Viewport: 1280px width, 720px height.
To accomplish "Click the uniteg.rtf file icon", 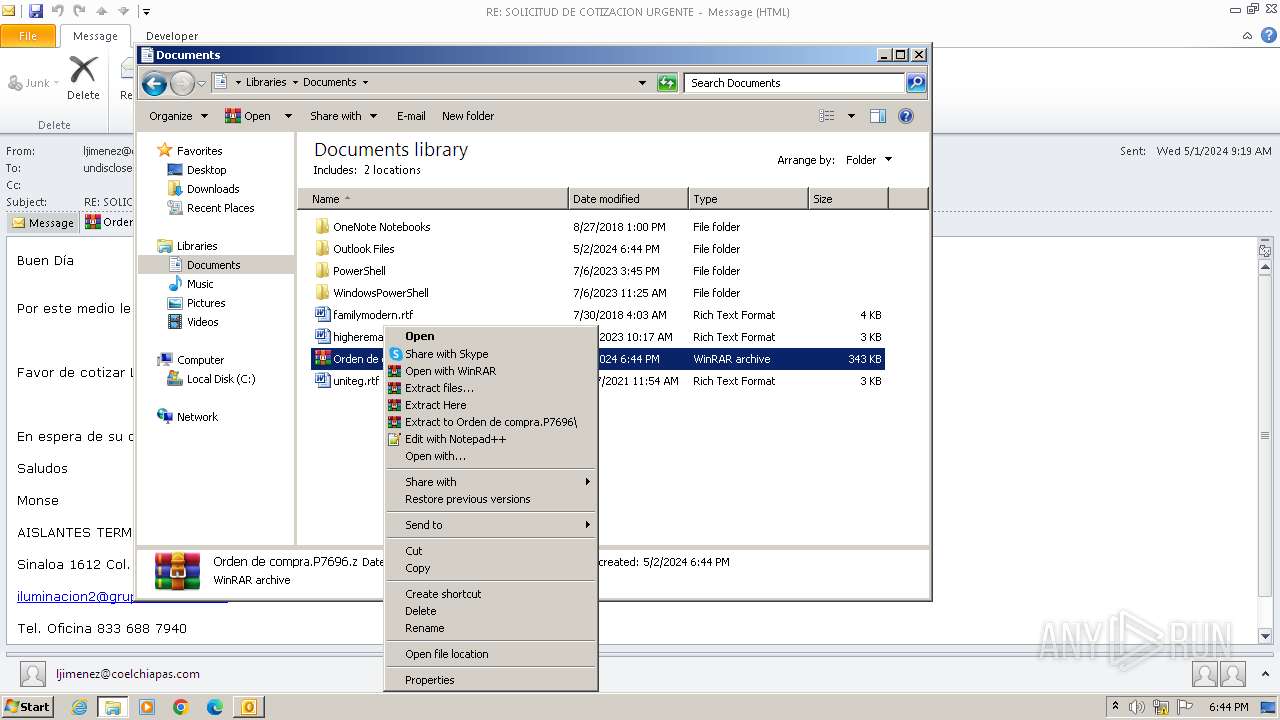I will click(322, 380).
